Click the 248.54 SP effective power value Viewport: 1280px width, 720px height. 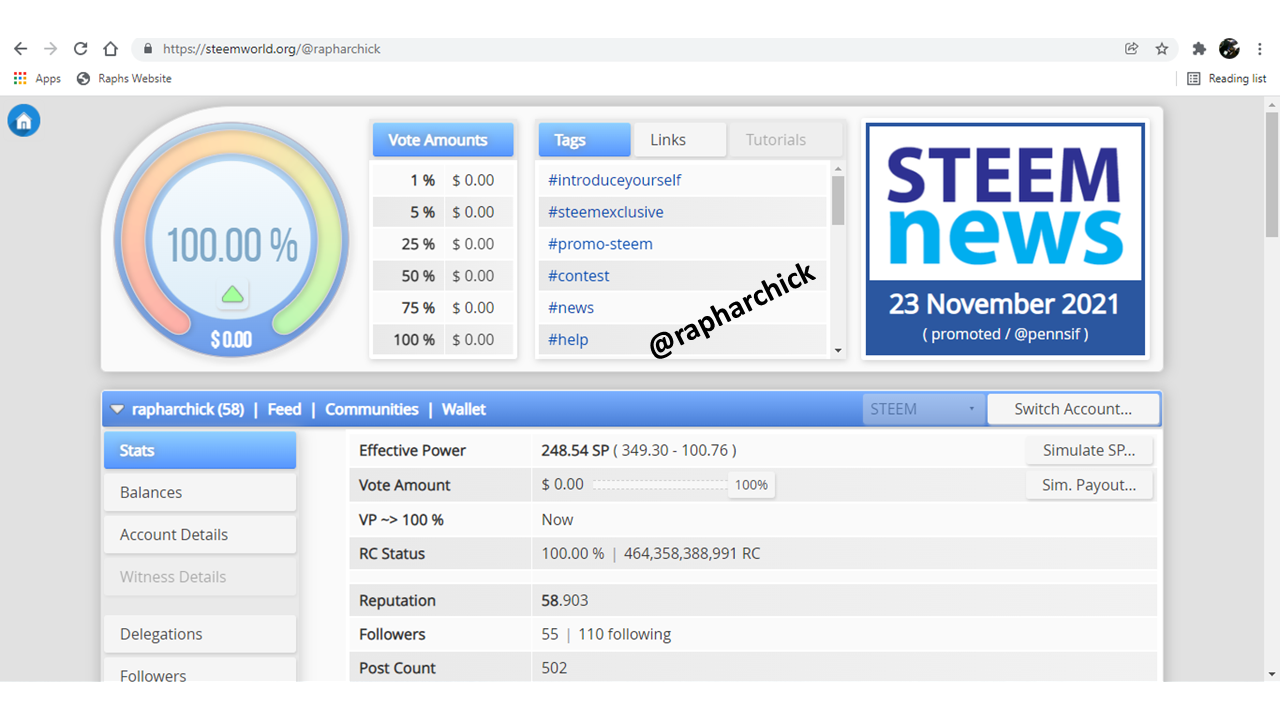(575, 451)
